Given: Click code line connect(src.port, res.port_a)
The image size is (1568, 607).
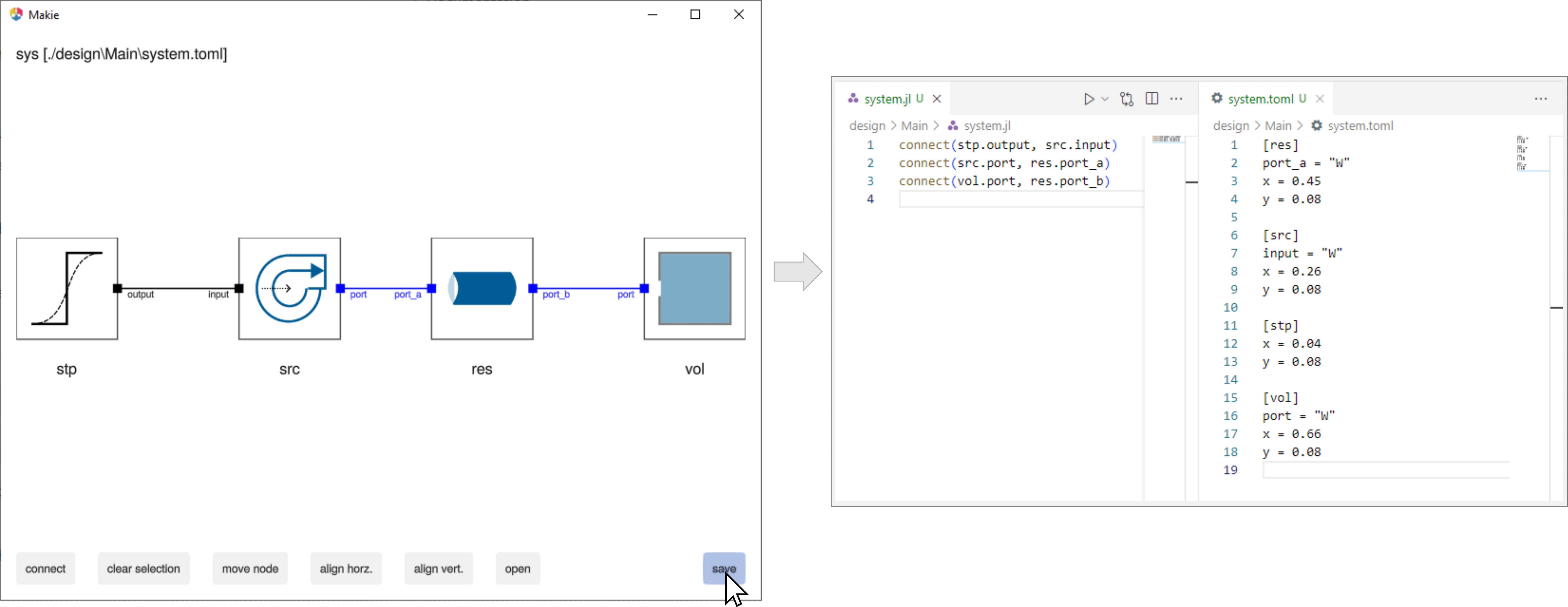Looking at the screenshot, I should click(1004, 163).
